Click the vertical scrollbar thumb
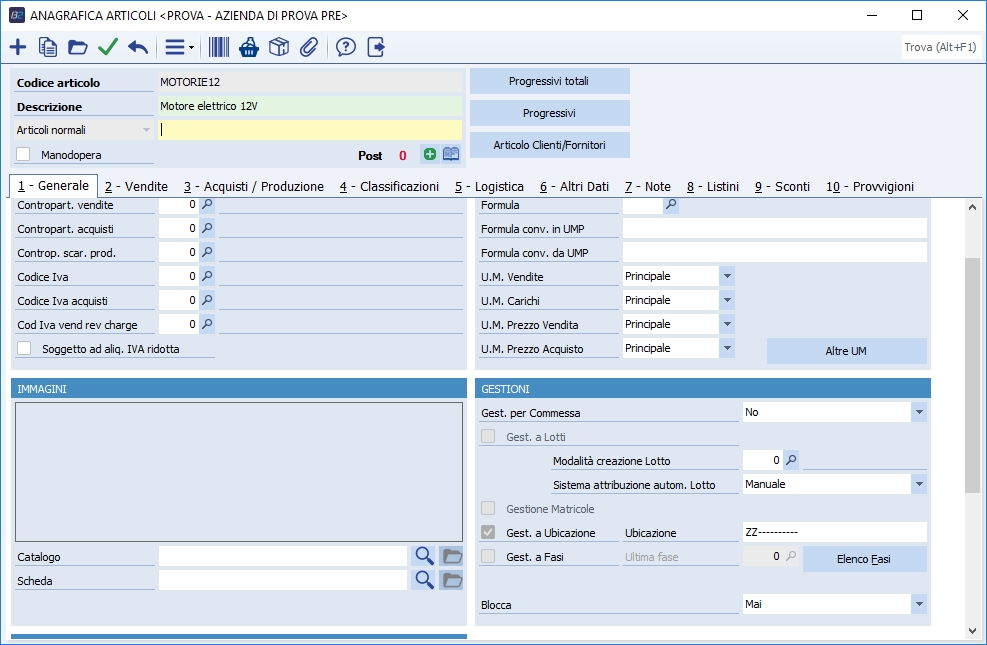 point(973,375)
